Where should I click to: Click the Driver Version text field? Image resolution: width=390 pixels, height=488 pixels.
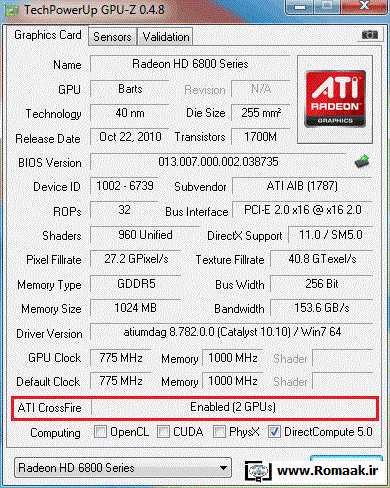tap(232, 332)
